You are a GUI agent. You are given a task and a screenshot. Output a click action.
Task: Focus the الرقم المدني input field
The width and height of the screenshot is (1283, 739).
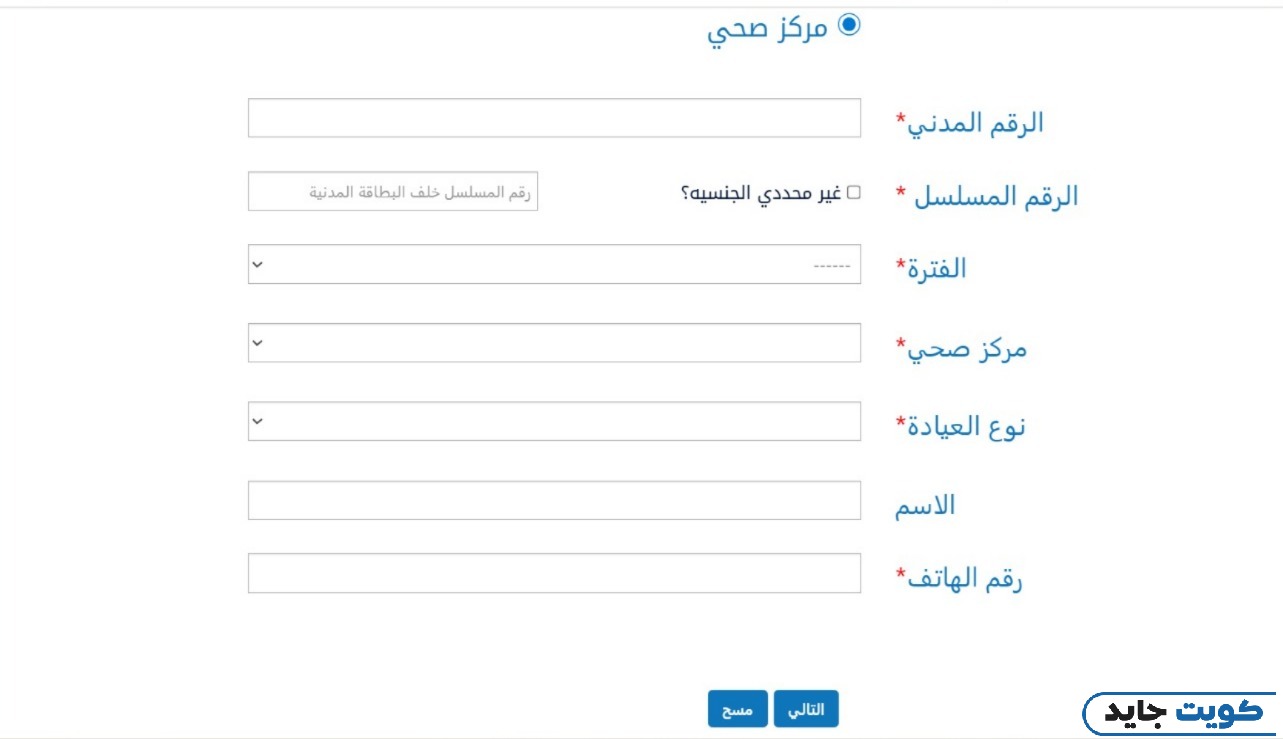(x=554, y=118)
